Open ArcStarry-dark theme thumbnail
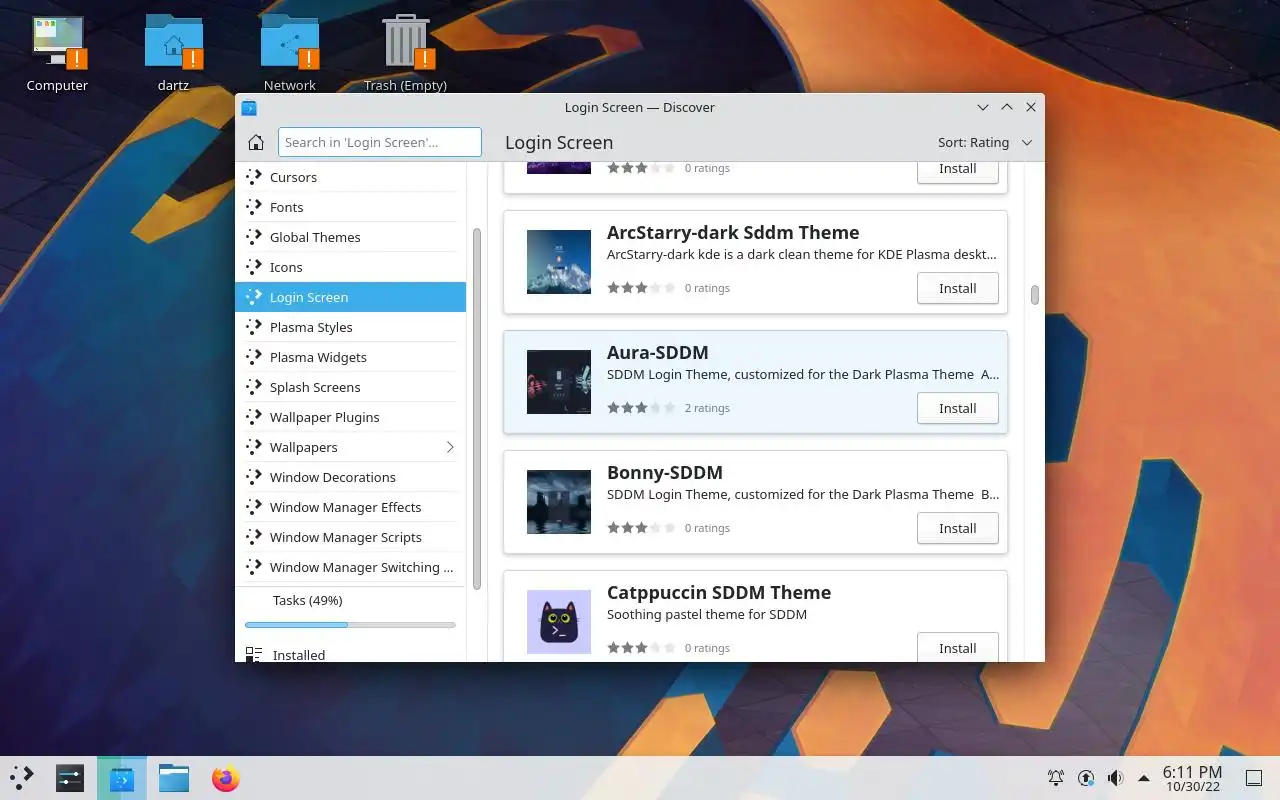 [x=559, y=262]
